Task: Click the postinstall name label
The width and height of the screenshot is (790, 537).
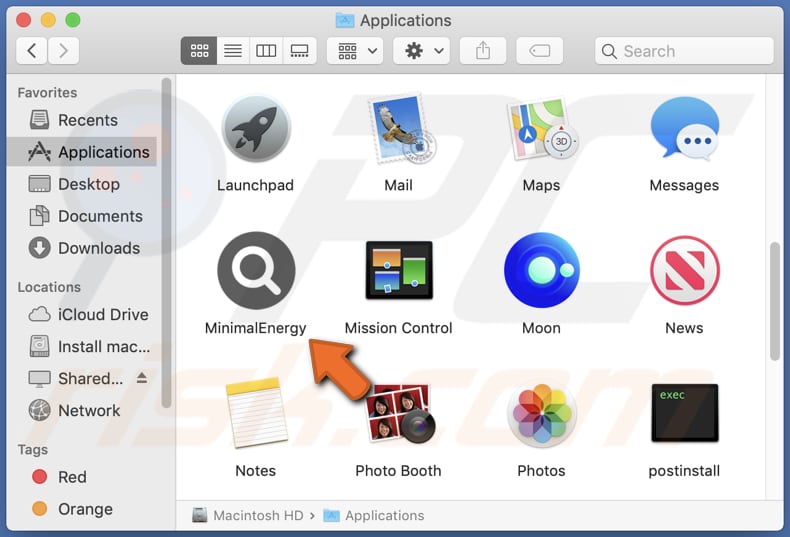Action: [x=684, y=471]
